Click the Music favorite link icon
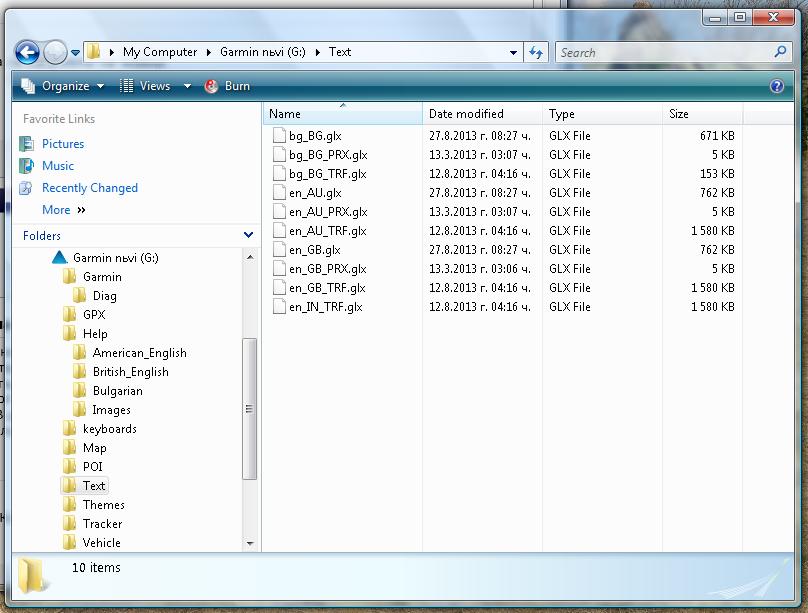The height and width of the screenshot is (613, 808). point(27,166)
